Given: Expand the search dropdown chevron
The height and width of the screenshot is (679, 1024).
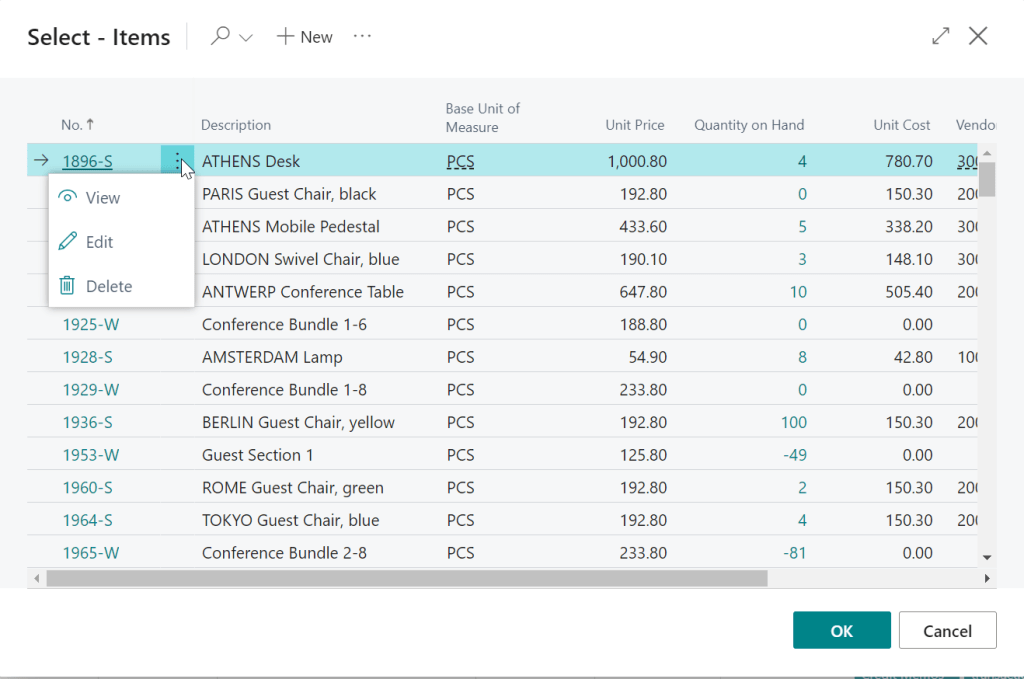Looking at the screenshot, I should click(x=246, y=38).
